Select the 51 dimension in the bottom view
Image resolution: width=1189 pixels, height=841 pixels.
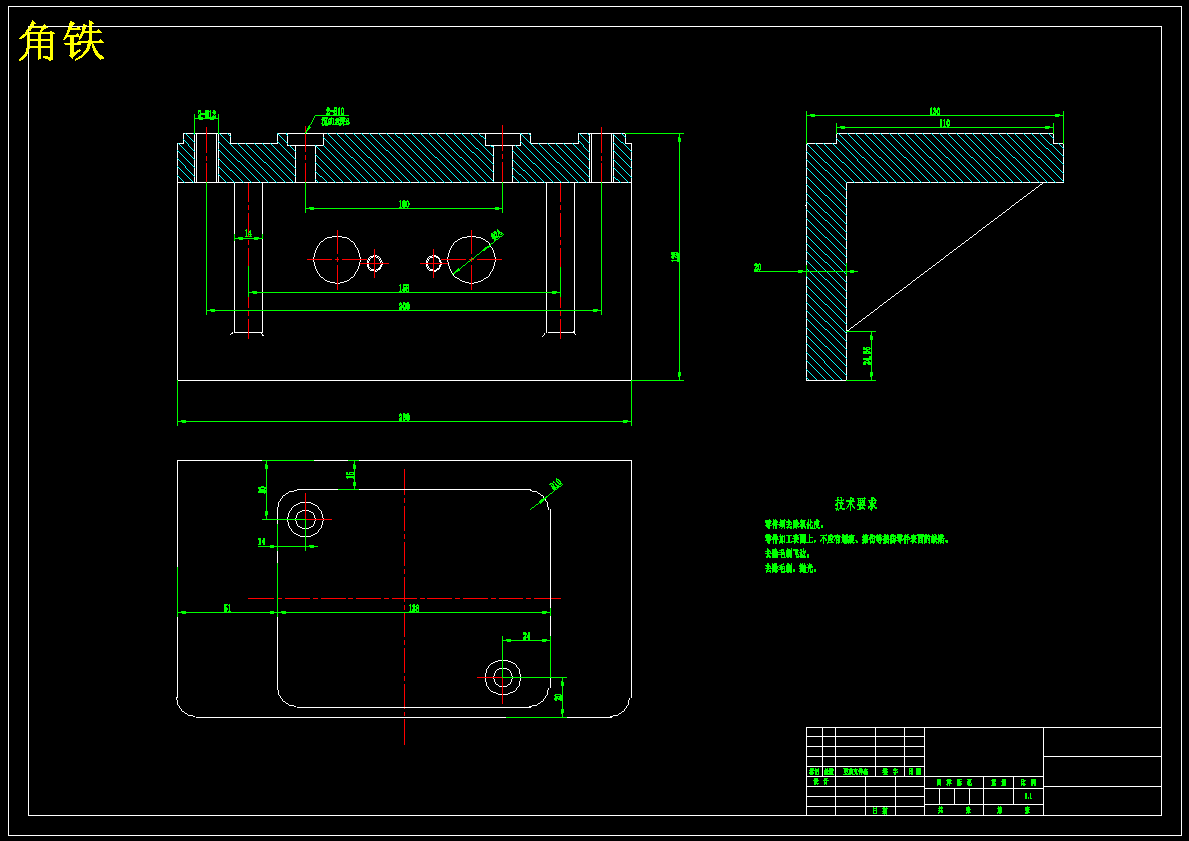227,608
